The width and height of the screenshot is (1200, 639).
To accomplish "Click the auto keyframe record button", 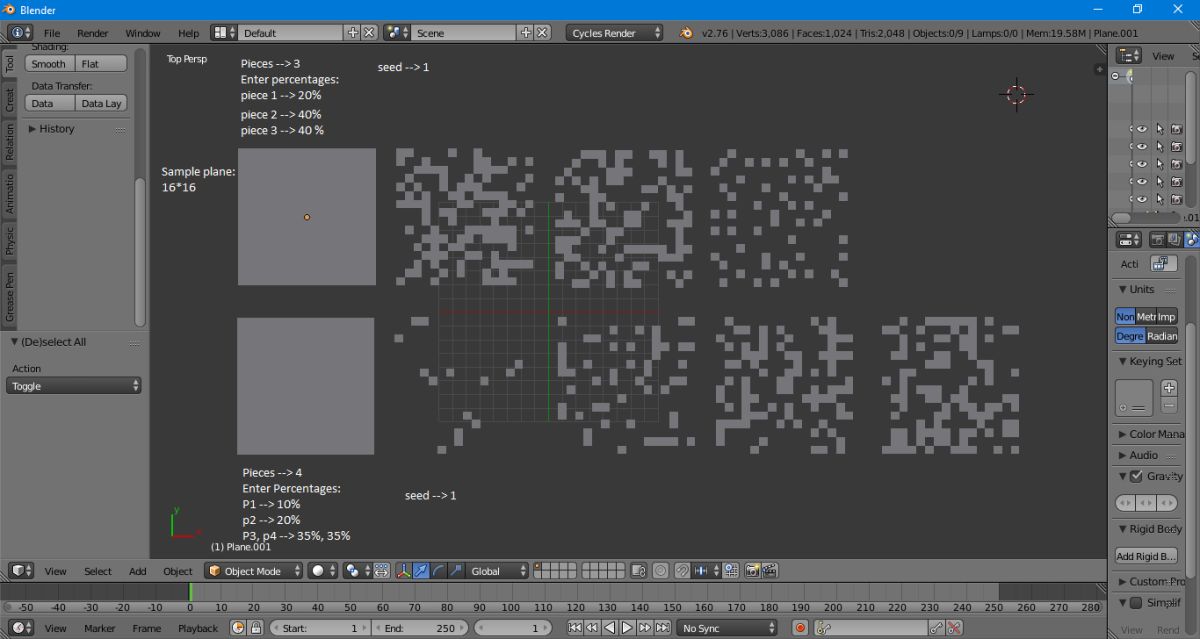I will [x=800, y=628].
